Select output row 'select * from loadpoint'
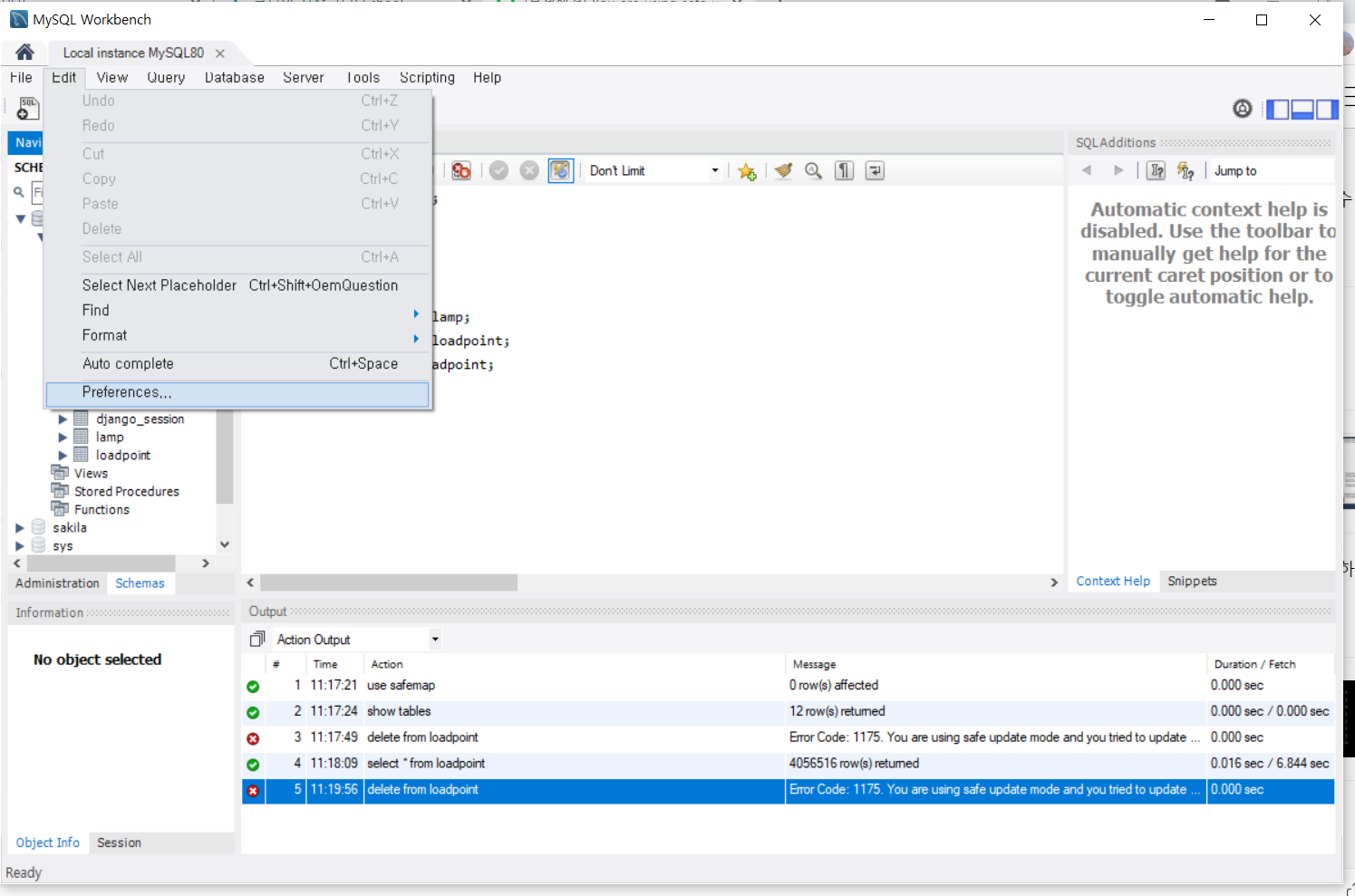Viewport: 1355px width, 896px height. click(x=789, y=765)
